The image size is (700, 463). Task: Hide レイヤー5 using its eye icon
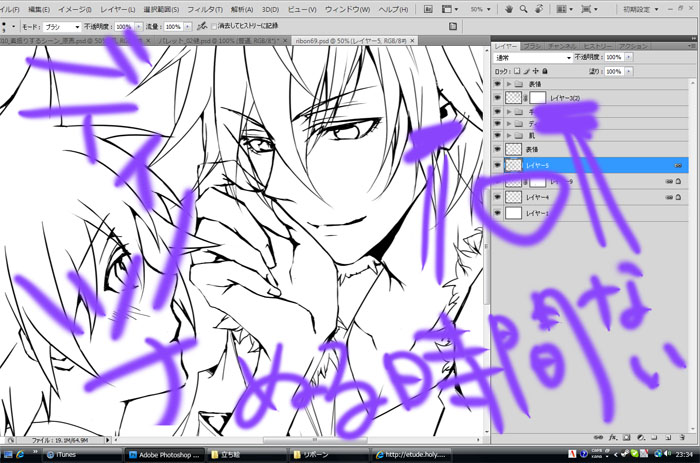coord(498,165)
